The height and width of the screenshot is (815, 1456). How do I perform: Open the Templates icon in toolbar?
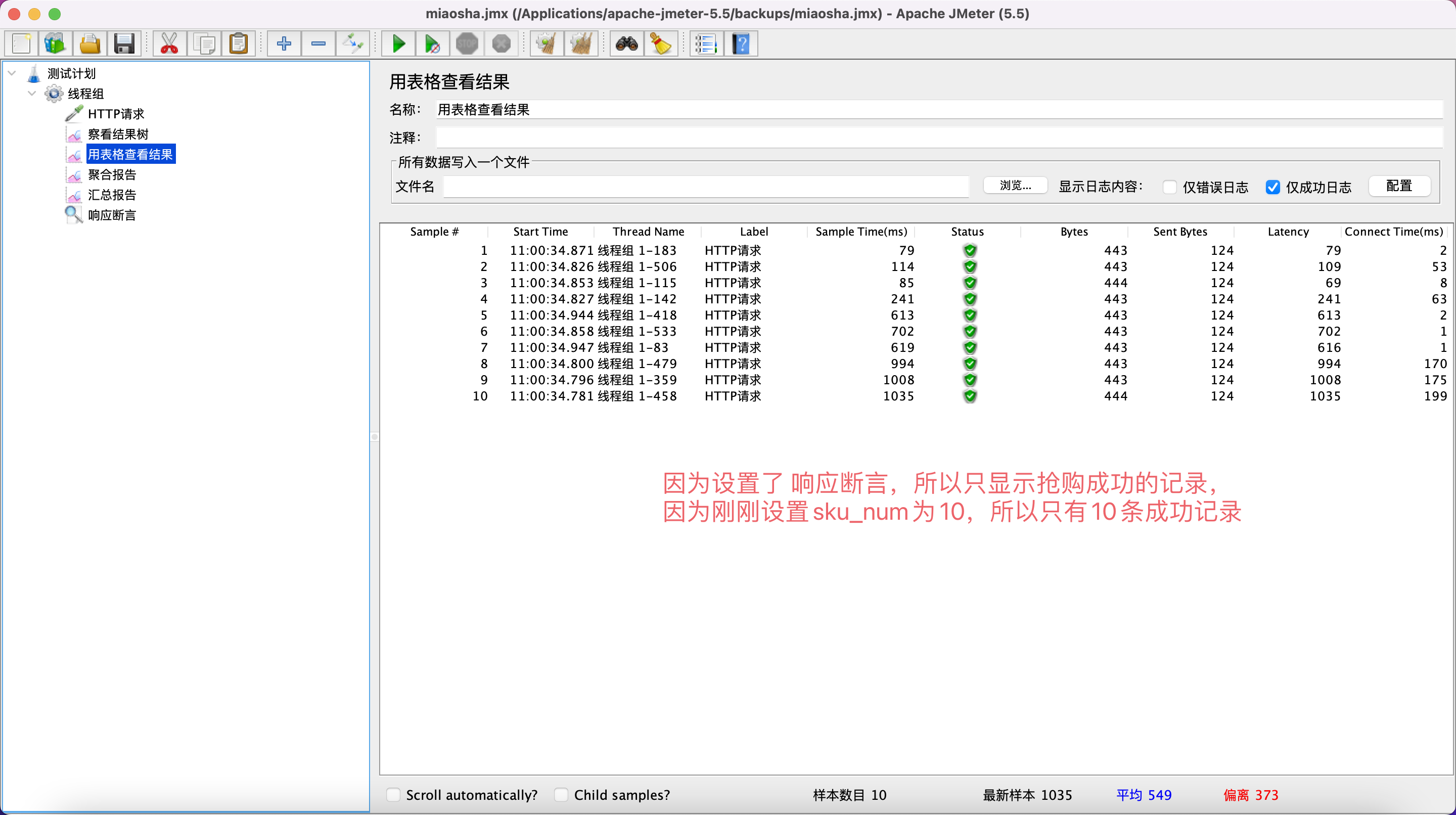pos(56,43)
